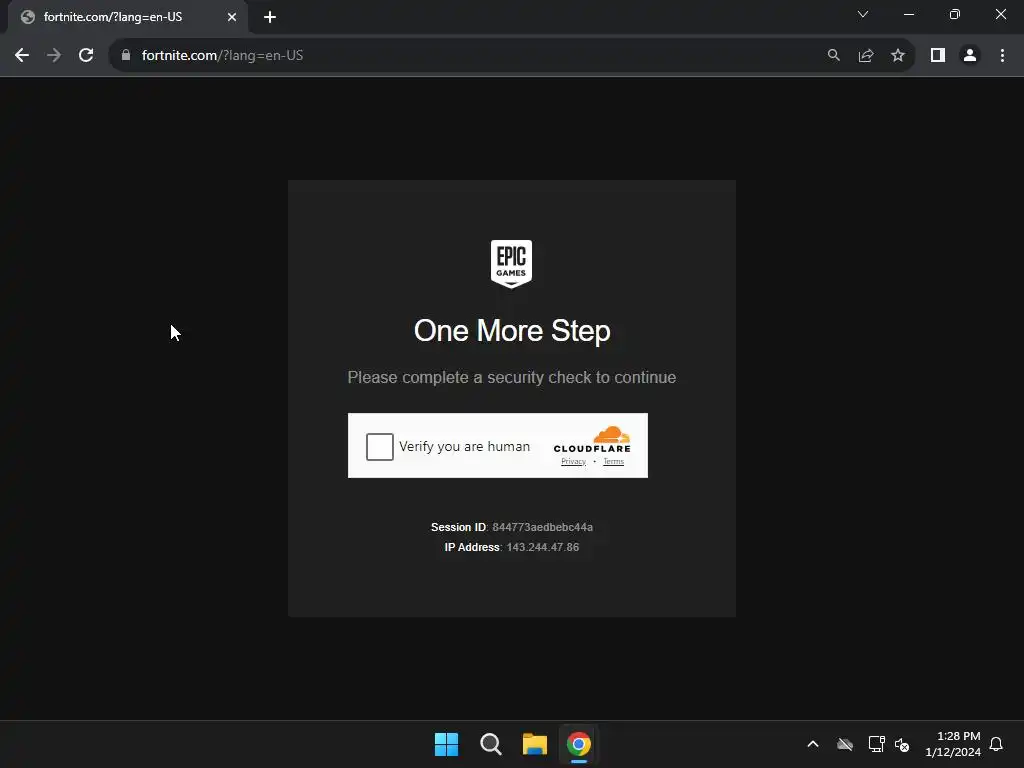This screenshot has height=768, width=1024.
Task: Show hidden system tray icons
Action: tap(813, 744)
